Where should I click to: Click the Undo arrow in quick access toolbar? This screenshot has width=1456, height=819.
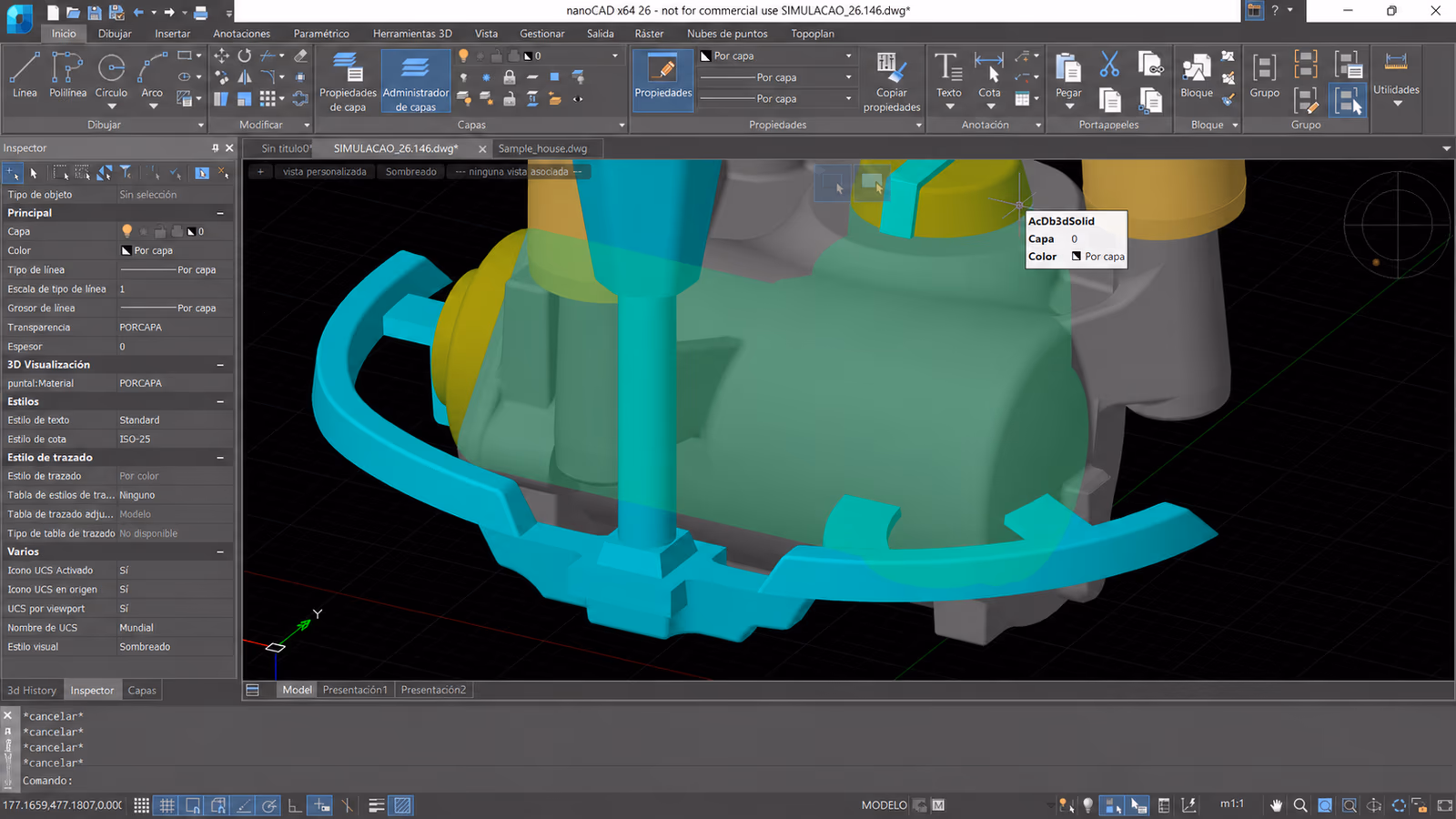coord(139,13)
